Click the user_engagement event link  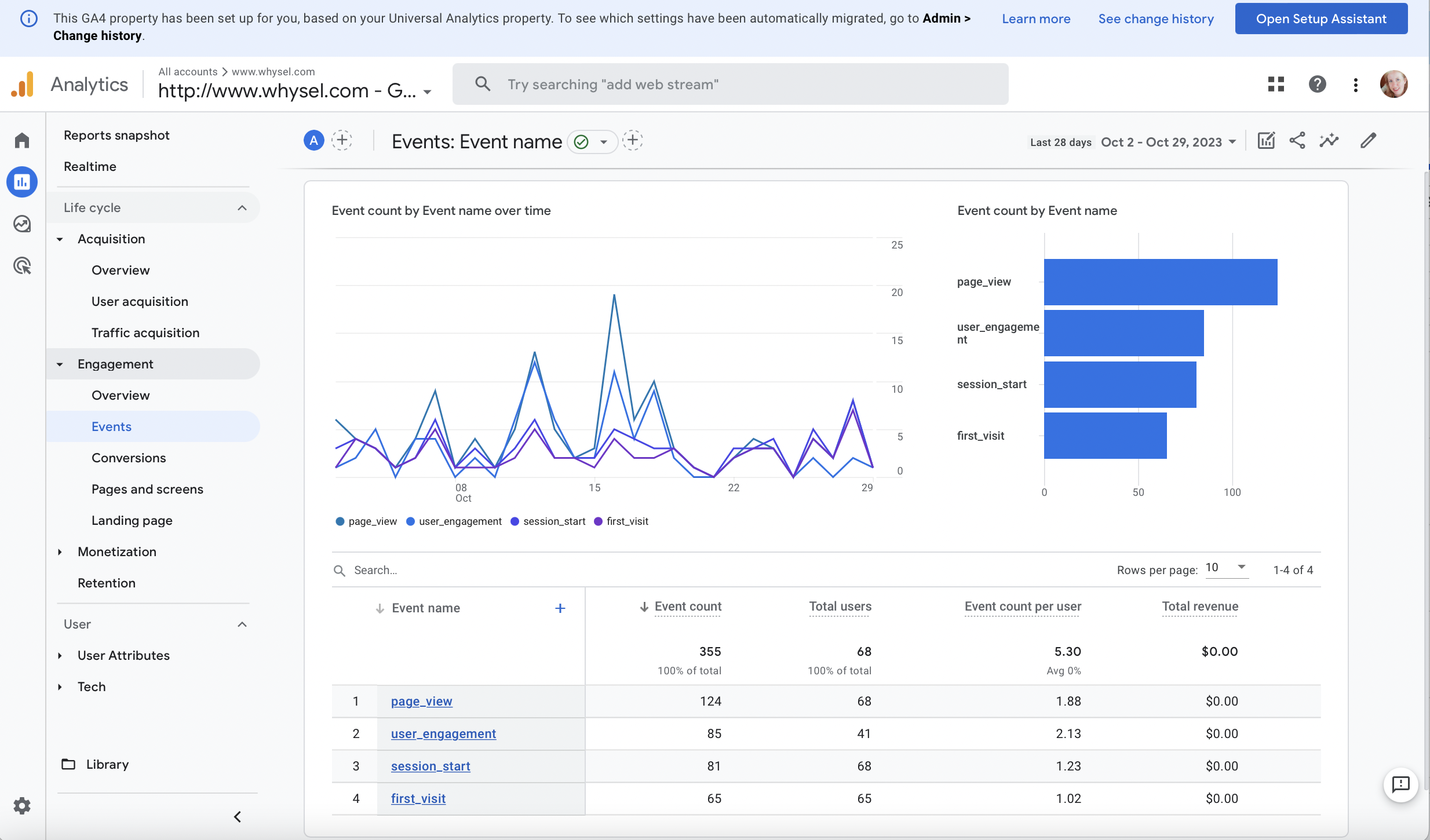pyautogui.click(x=443, y=733)
